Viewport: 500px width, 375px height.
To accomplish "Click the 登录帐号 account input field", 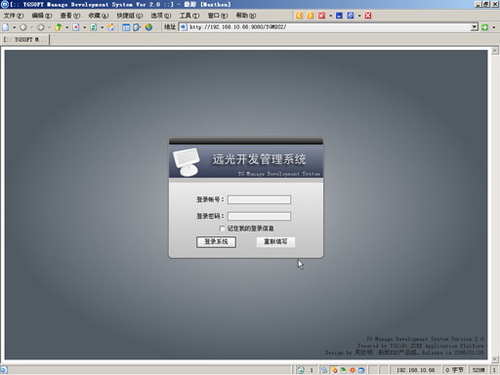I will coord(259,200).
